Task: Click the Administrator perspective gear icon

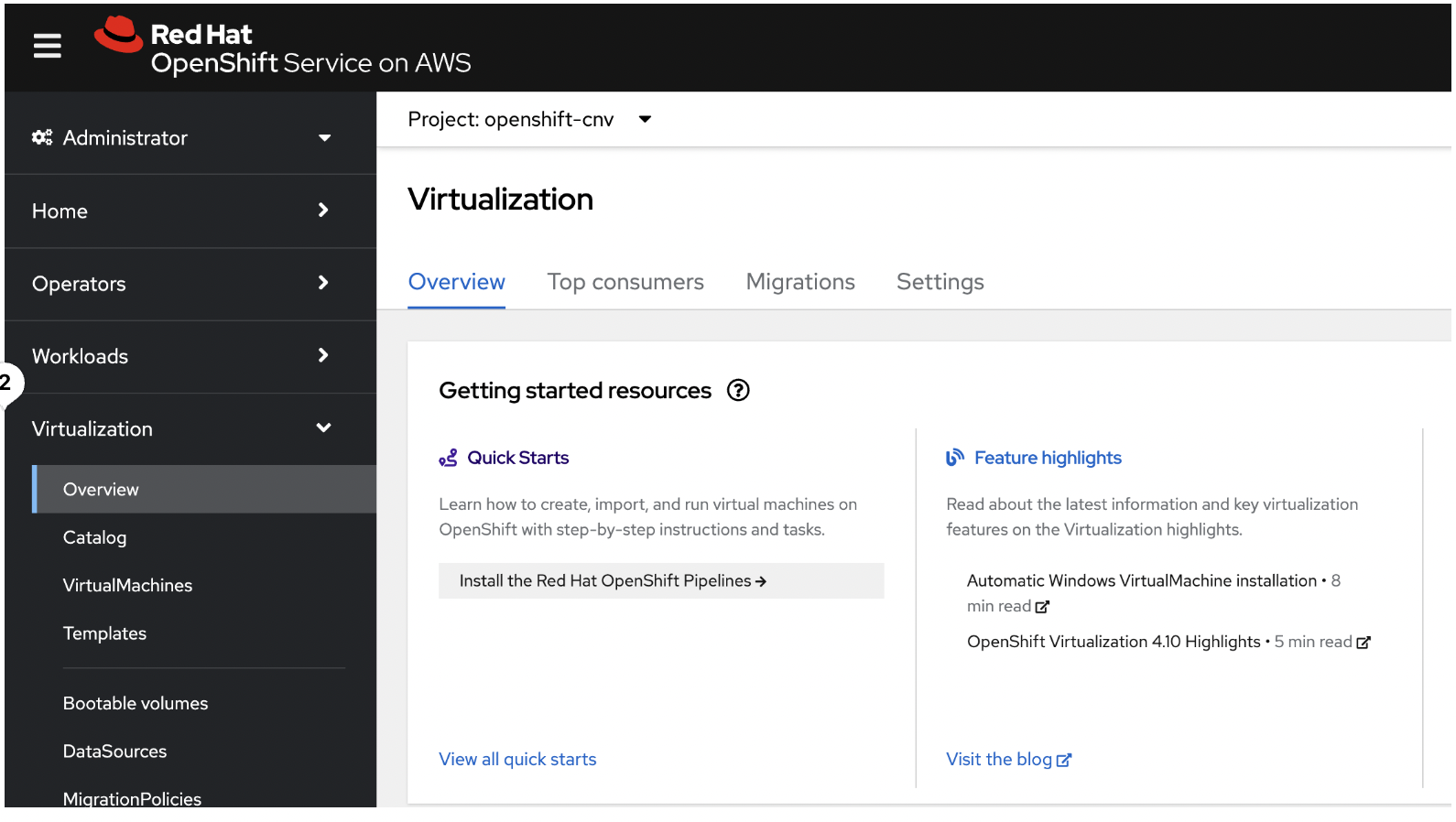Action: 42,137
